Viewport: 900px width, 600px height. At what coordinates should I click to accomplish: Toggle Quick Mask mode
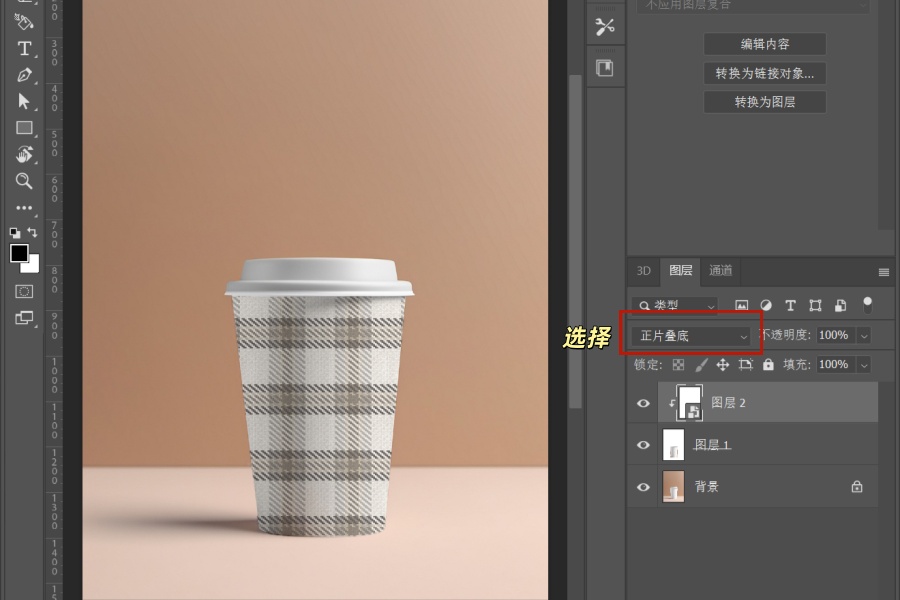pyautogui.click(x=24, y=292)
